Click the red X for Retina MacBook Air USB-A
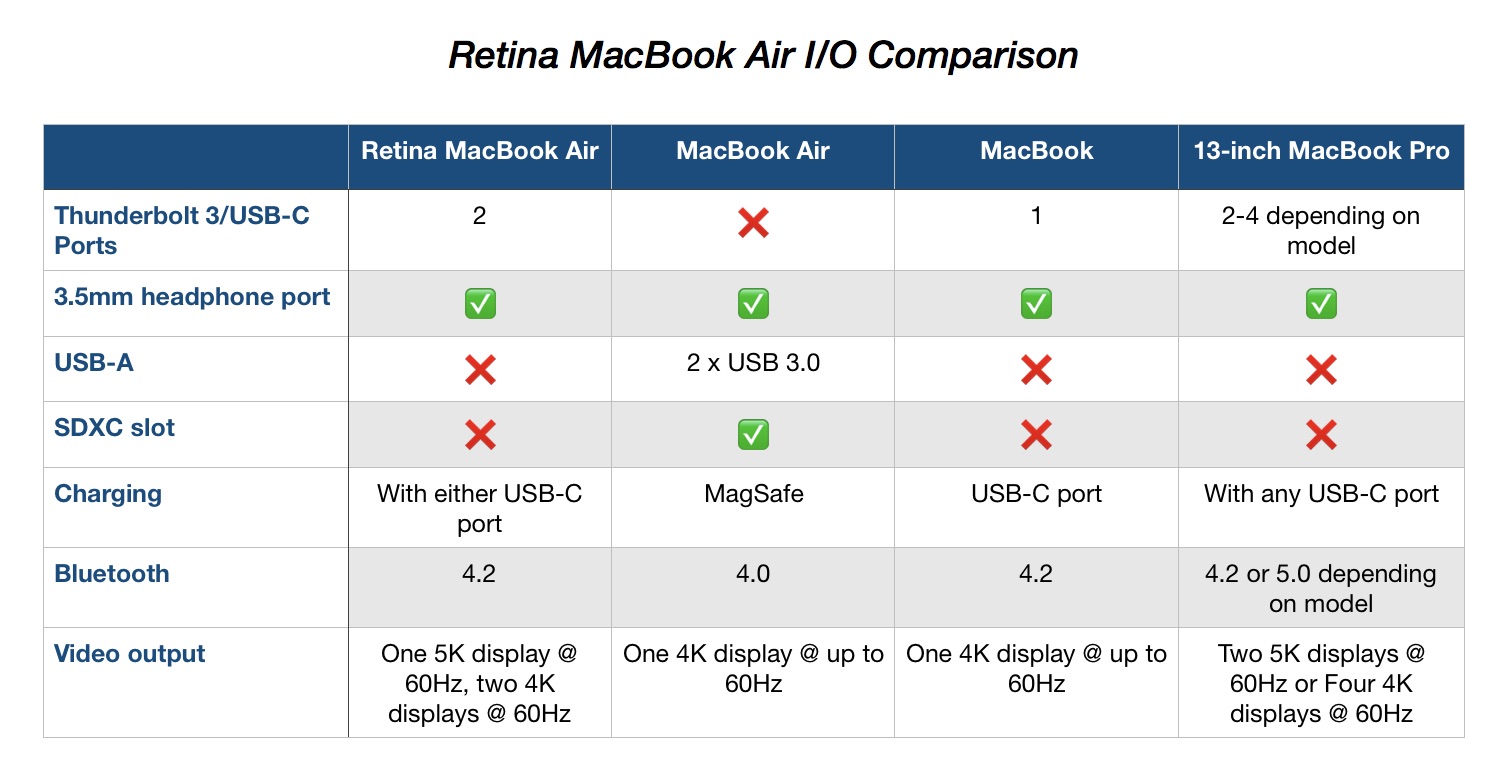The height and width of the screenshot is (774, 1512). (x=480, y=370)
